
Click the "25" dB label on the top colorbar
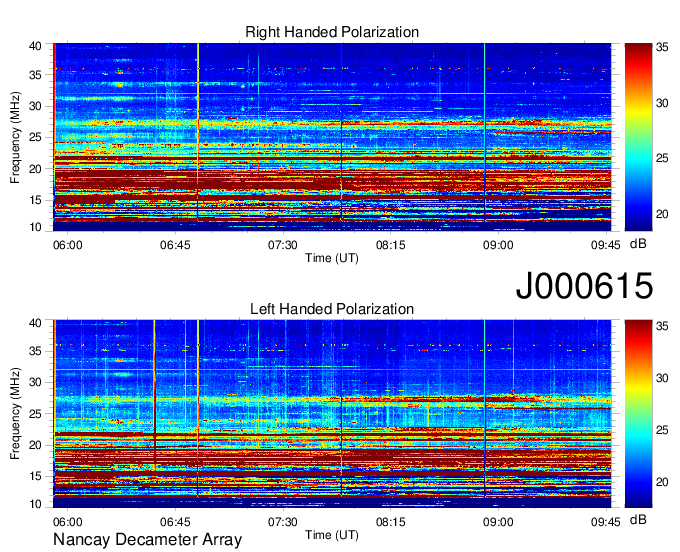[662, 158]
